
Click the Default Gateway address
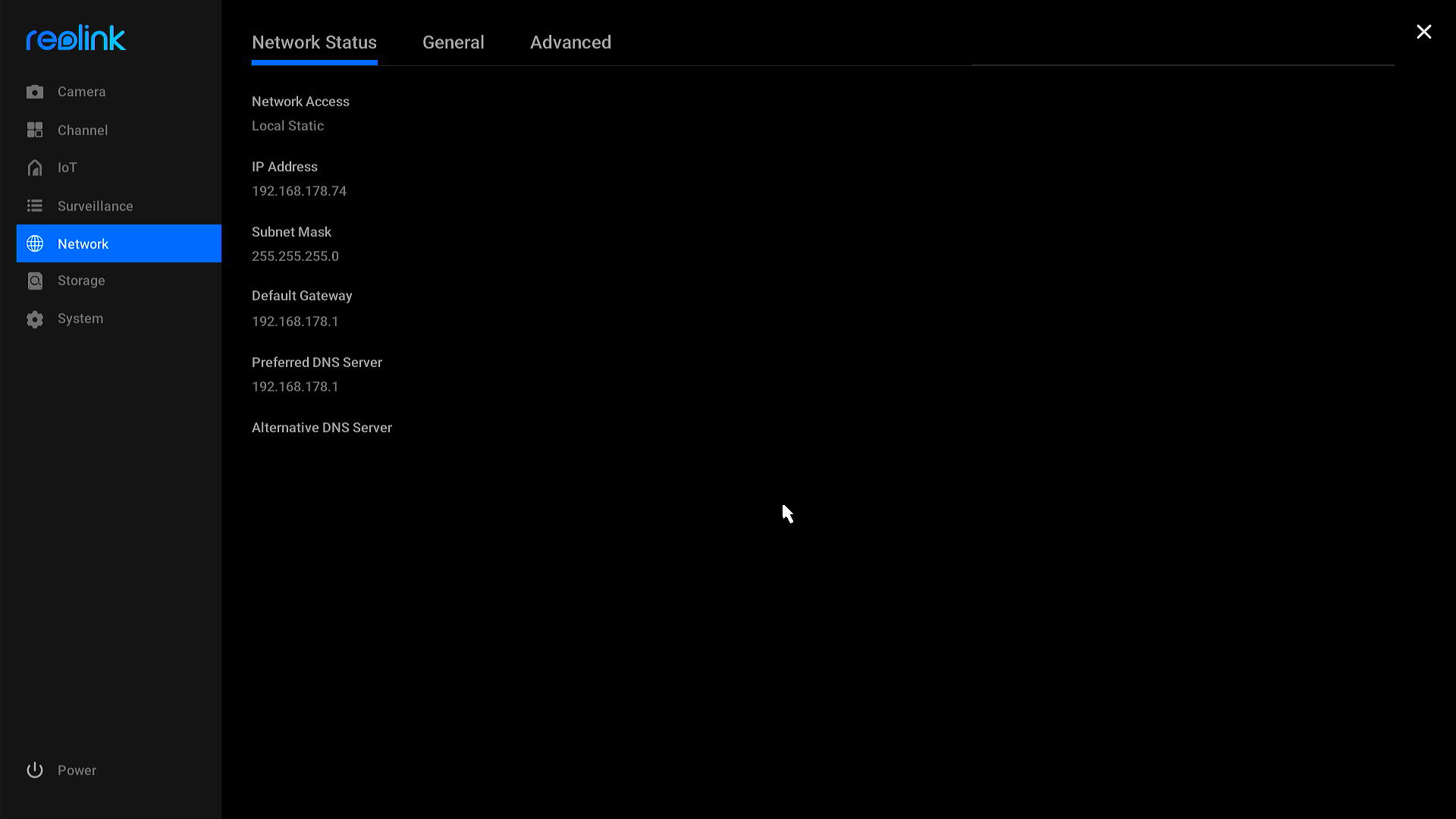click(x=295, y=321)
